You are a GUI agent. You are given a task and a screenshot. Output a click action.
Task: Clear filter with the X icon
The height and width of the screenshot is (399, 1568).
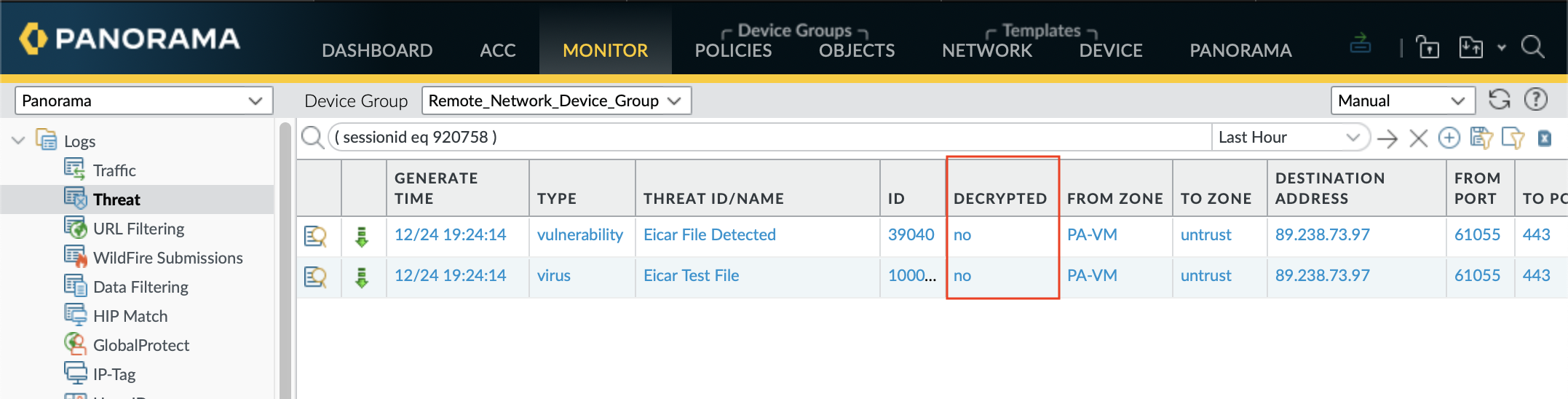click(1418, 138)
